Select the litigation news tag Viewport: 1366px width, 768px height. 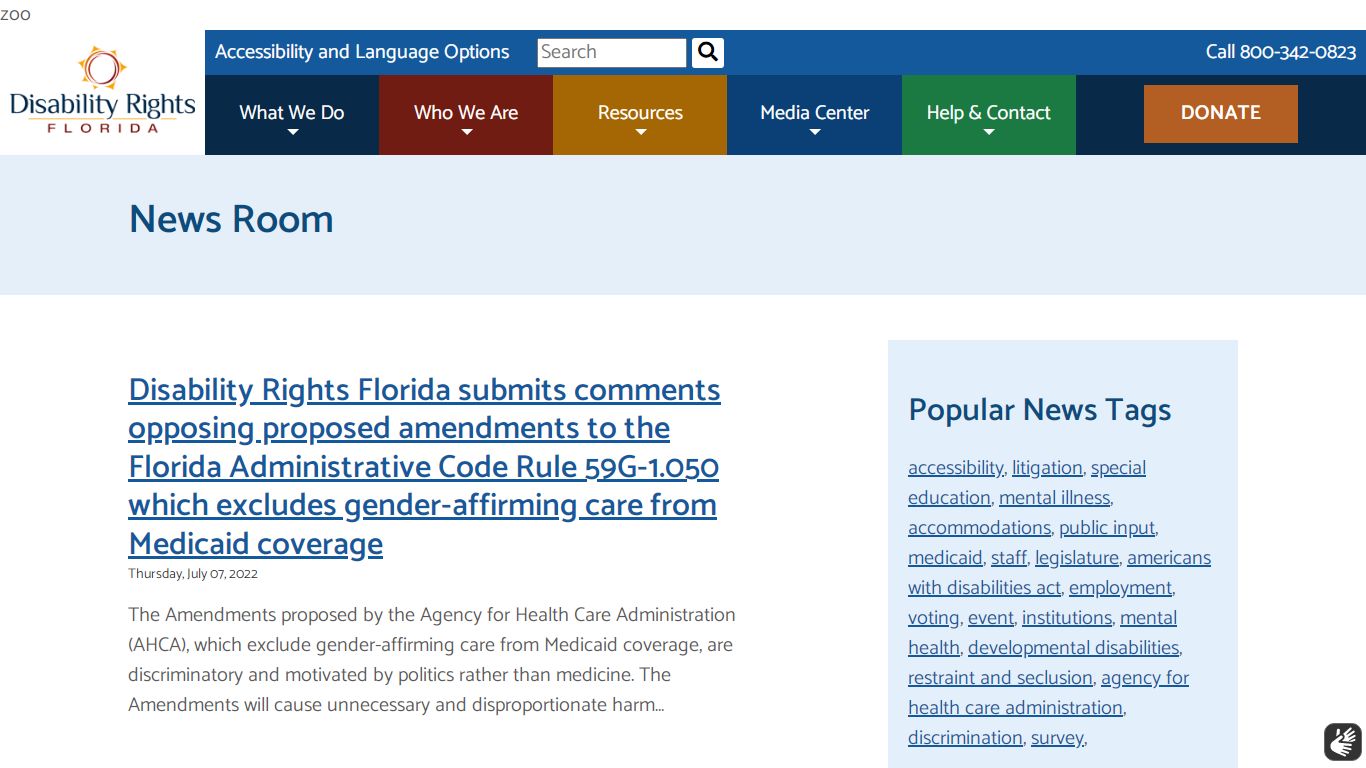[x=1047, y=468]
